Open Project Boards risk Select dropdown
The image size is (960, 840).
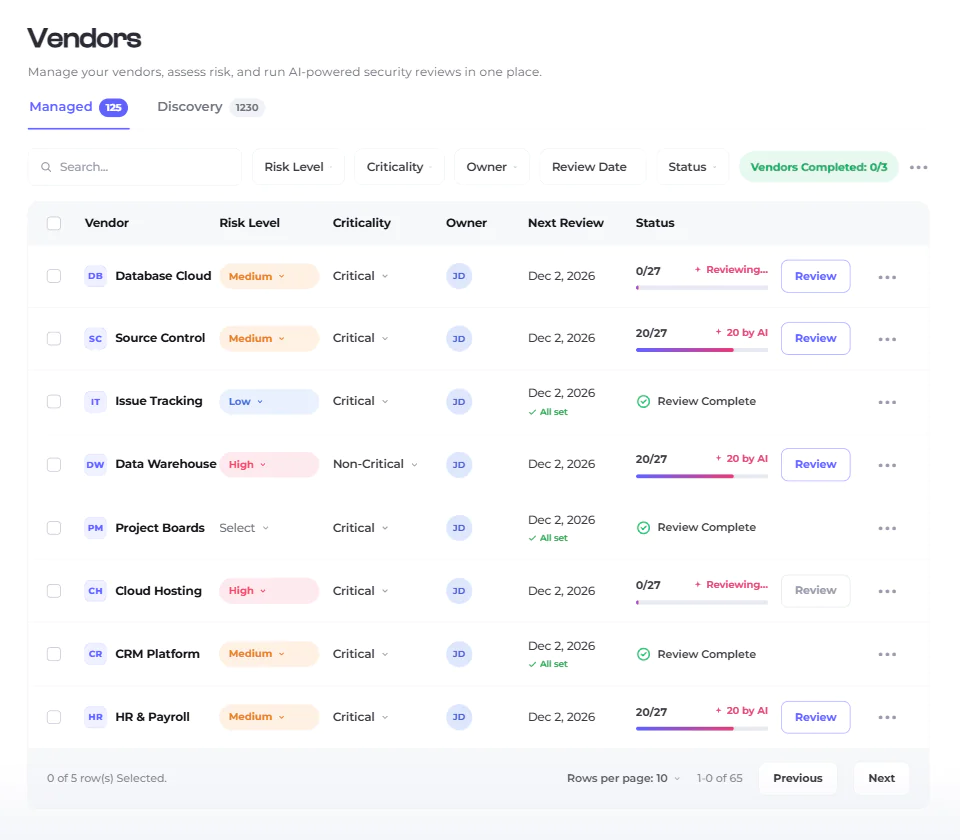tap(244, 528)
